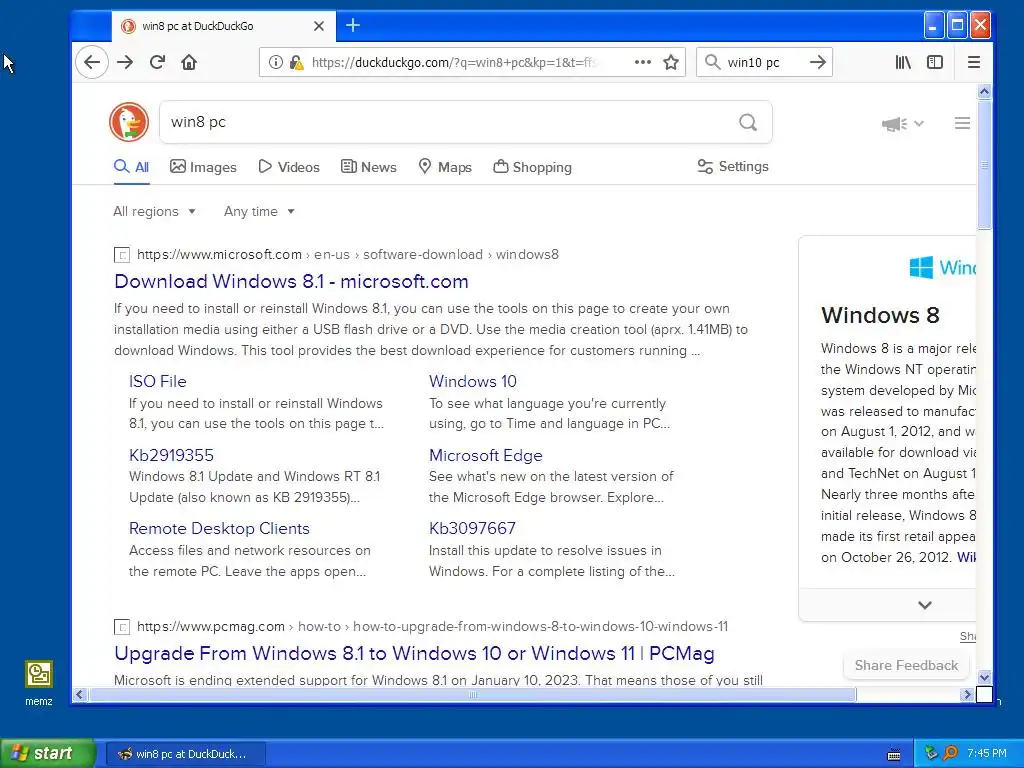Screen dimensions: 1024x768
Task: Open the Windows 10 sublink
Action: point(473,381)
